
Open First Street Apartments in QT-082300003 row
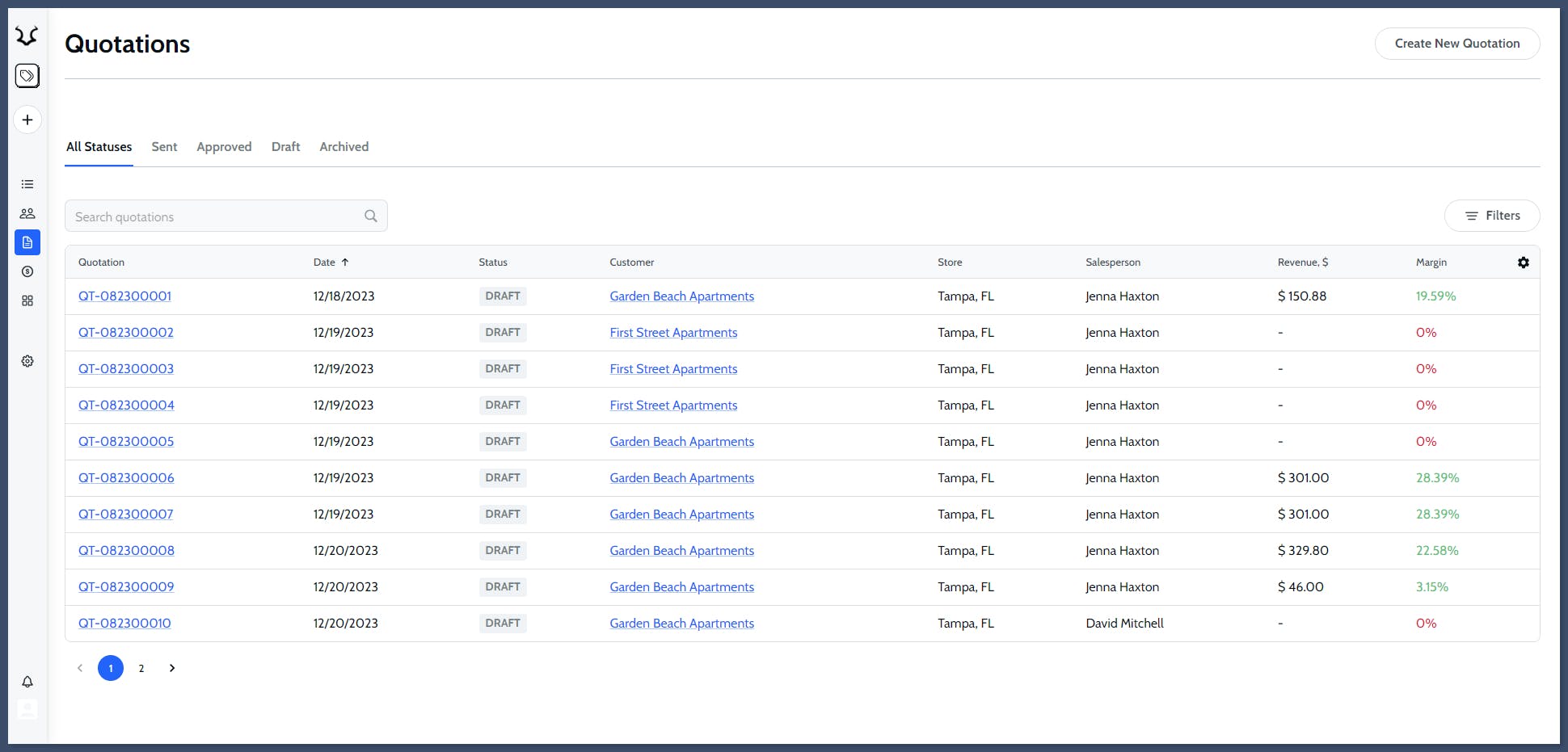click(673, 369)
